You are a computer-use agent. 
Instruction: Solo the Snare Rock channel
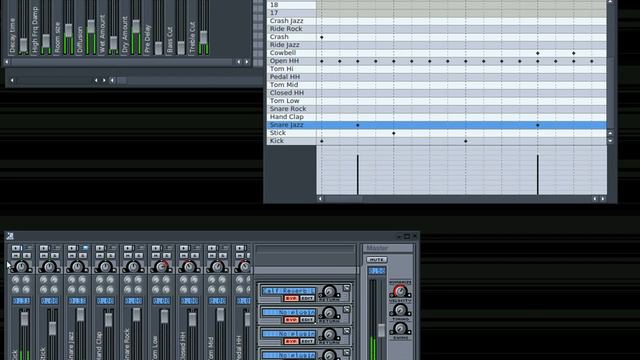click(x=139, y=256)
